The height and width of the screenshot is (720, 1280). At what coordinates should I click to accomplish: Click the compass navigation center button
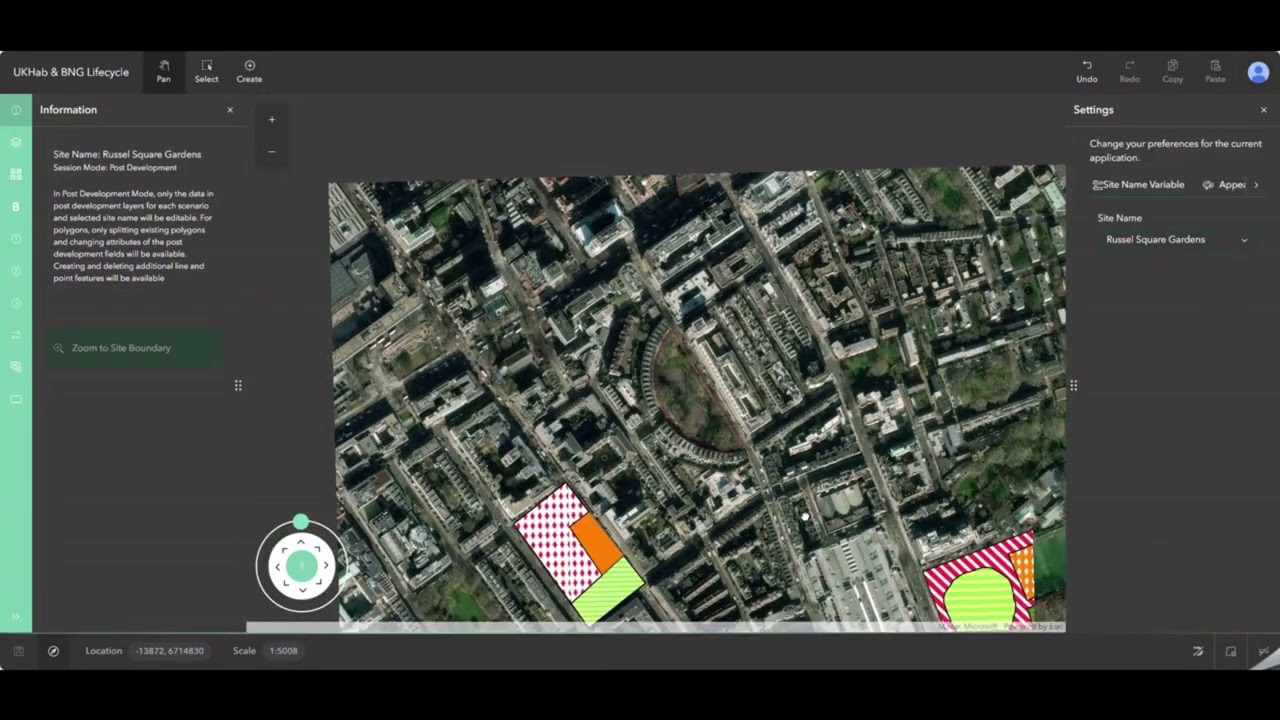301,566
